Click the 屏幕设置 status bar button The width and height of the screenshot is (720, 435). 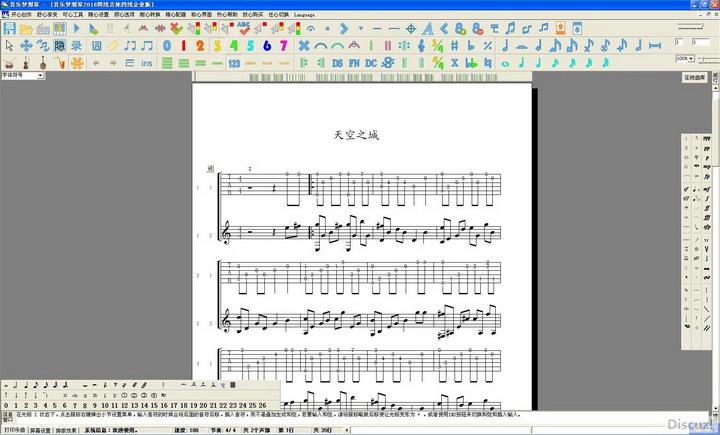click(39, 431)
